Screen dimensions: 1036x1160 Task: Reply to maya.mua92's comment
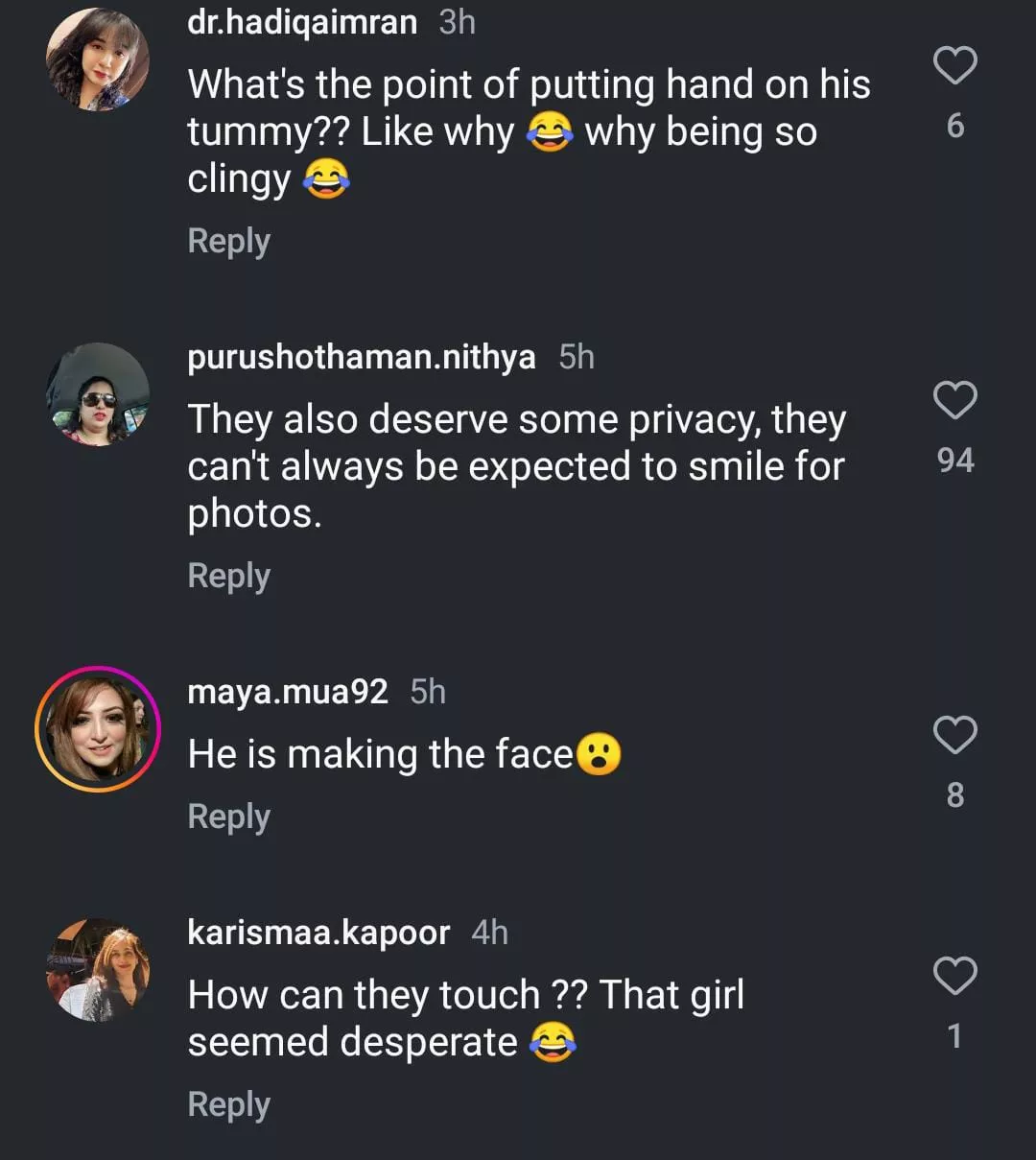228,817
